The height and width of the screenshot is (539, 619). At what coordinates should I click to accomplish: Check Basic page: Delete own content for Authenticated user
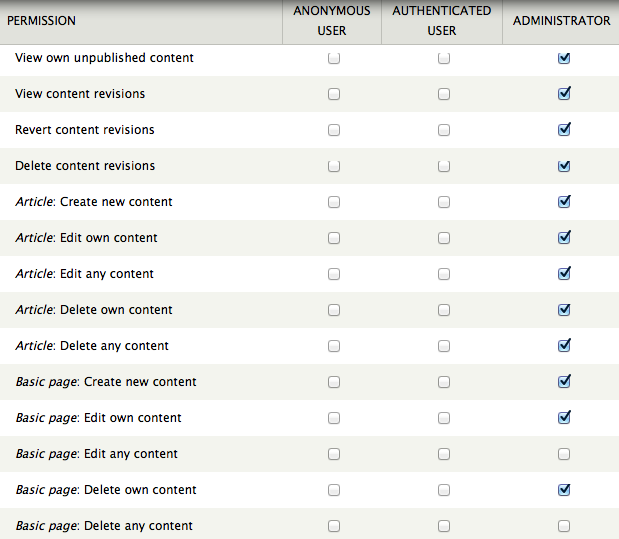tap(444, 490)
